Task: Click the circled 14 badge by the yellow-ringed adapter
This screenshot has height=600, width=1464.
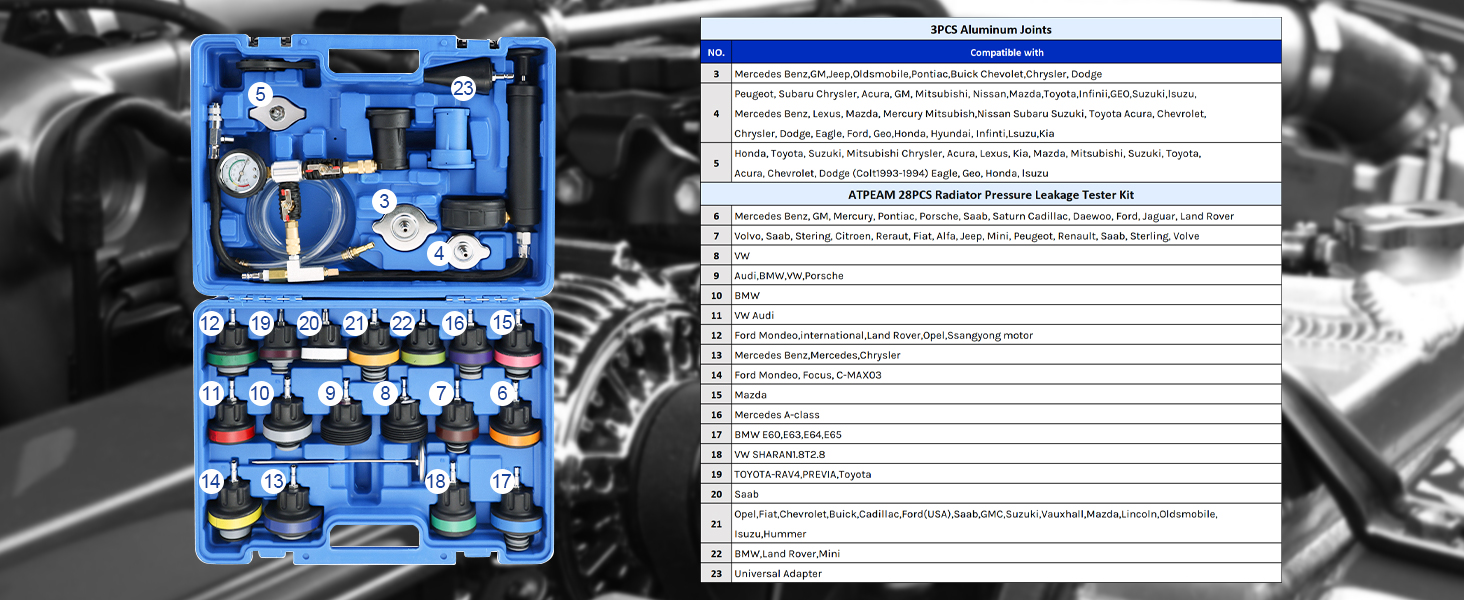Action: pos(210,482)
